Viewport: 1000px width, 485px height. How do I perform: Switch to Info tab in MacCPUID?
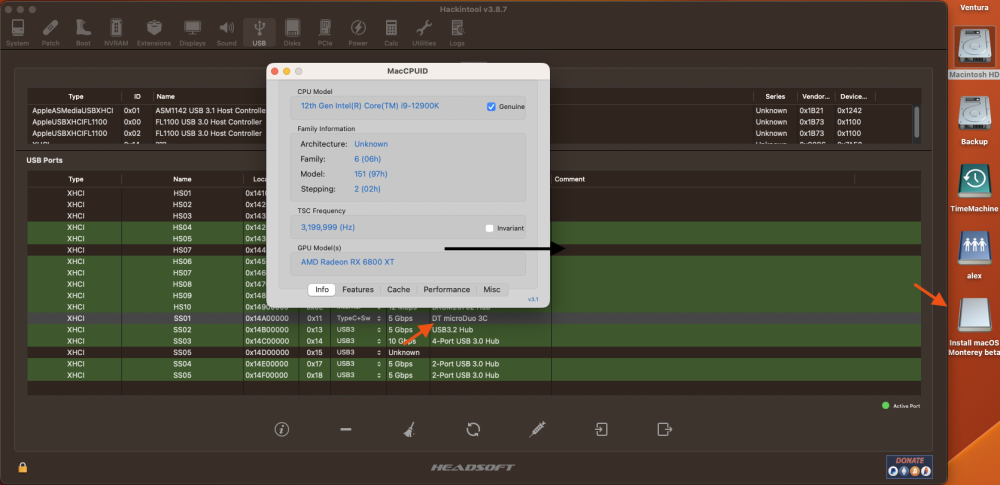[322, 290]
